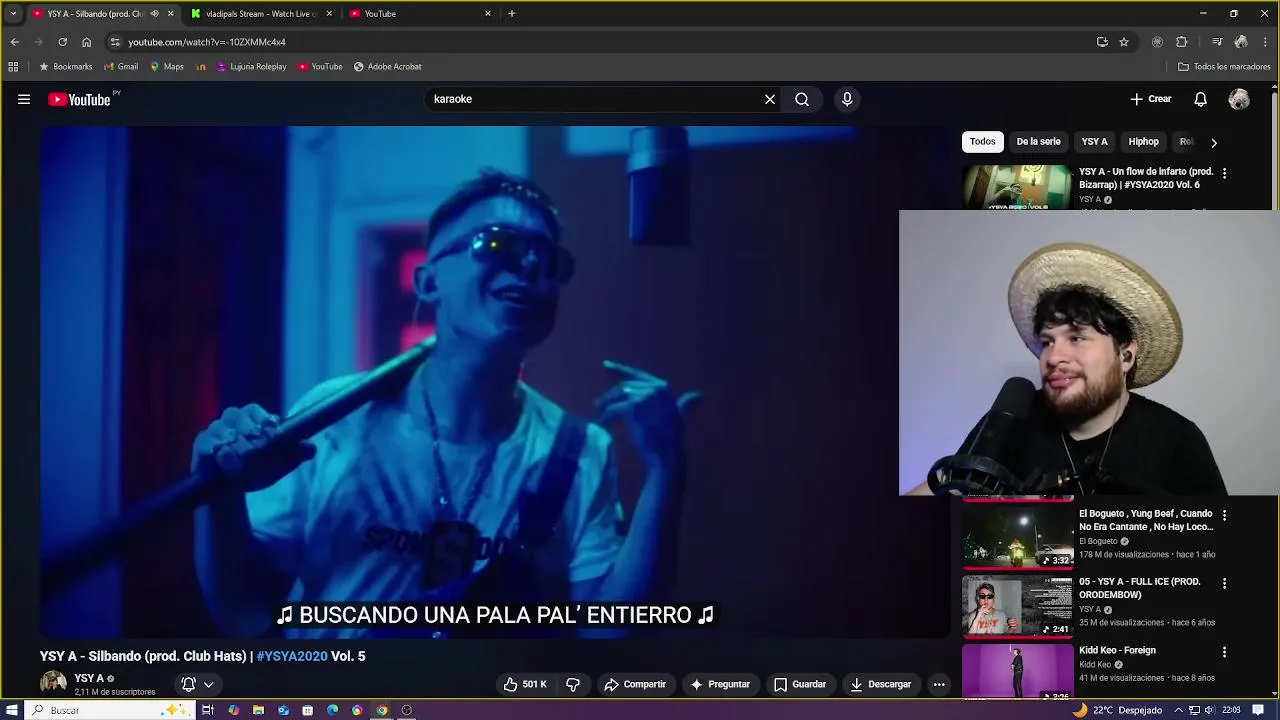
Task: Show next filter chips with arrow
Action: point(1214,142)
